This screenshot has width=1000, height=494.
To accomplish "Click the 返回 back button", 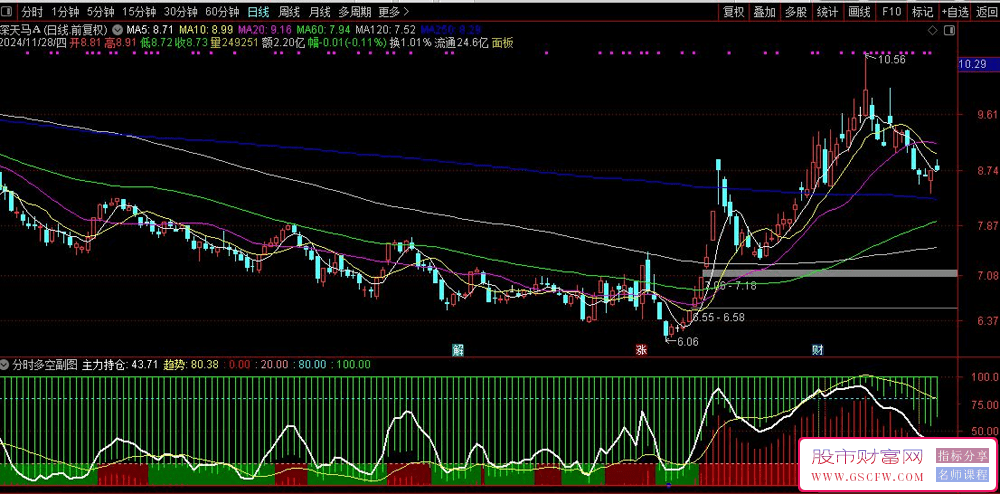I will click(986, 11).
